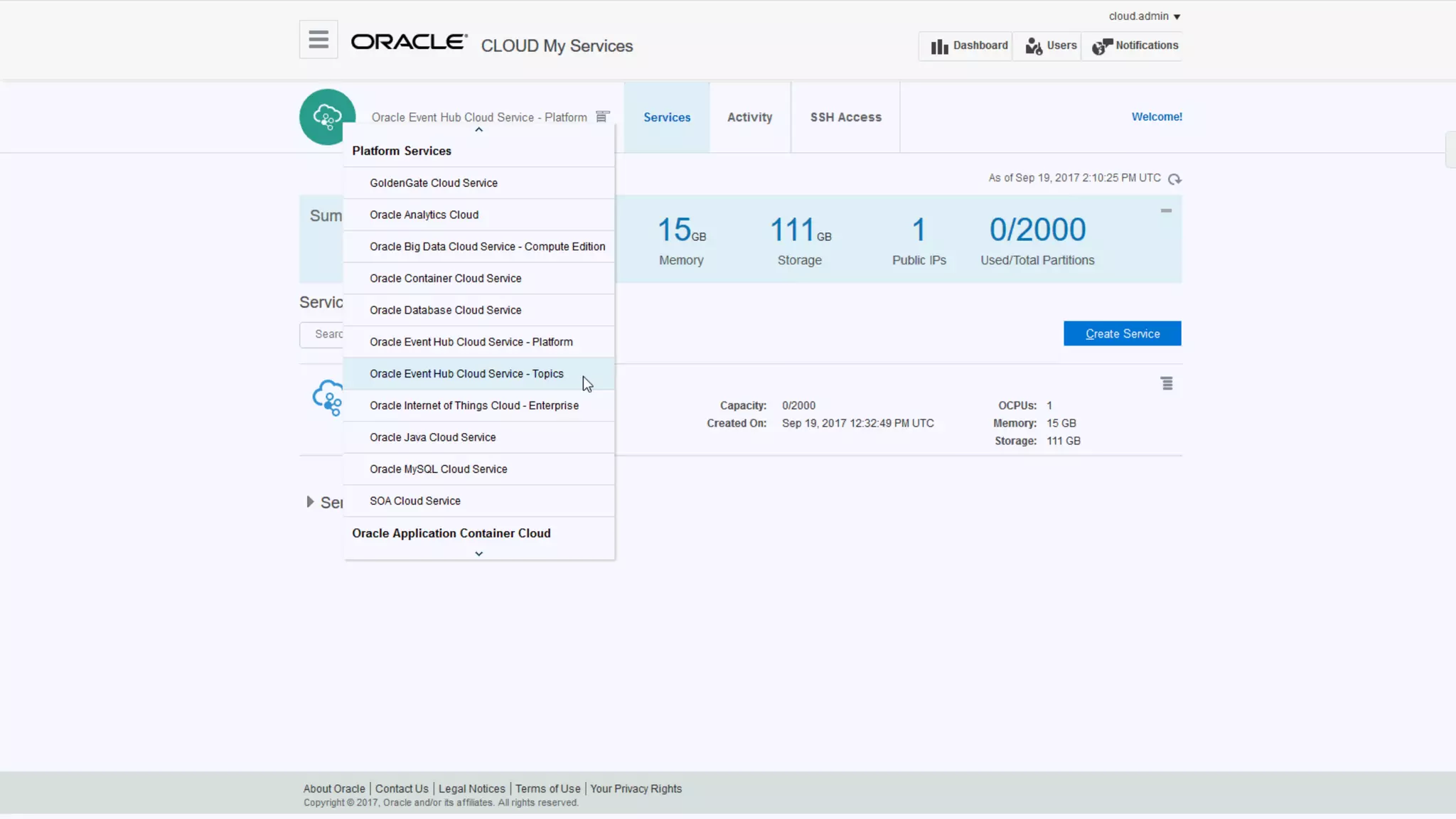Switch to the Activity tab
Viewport: 1456px width, 819px height.
(x=749, y=117)
